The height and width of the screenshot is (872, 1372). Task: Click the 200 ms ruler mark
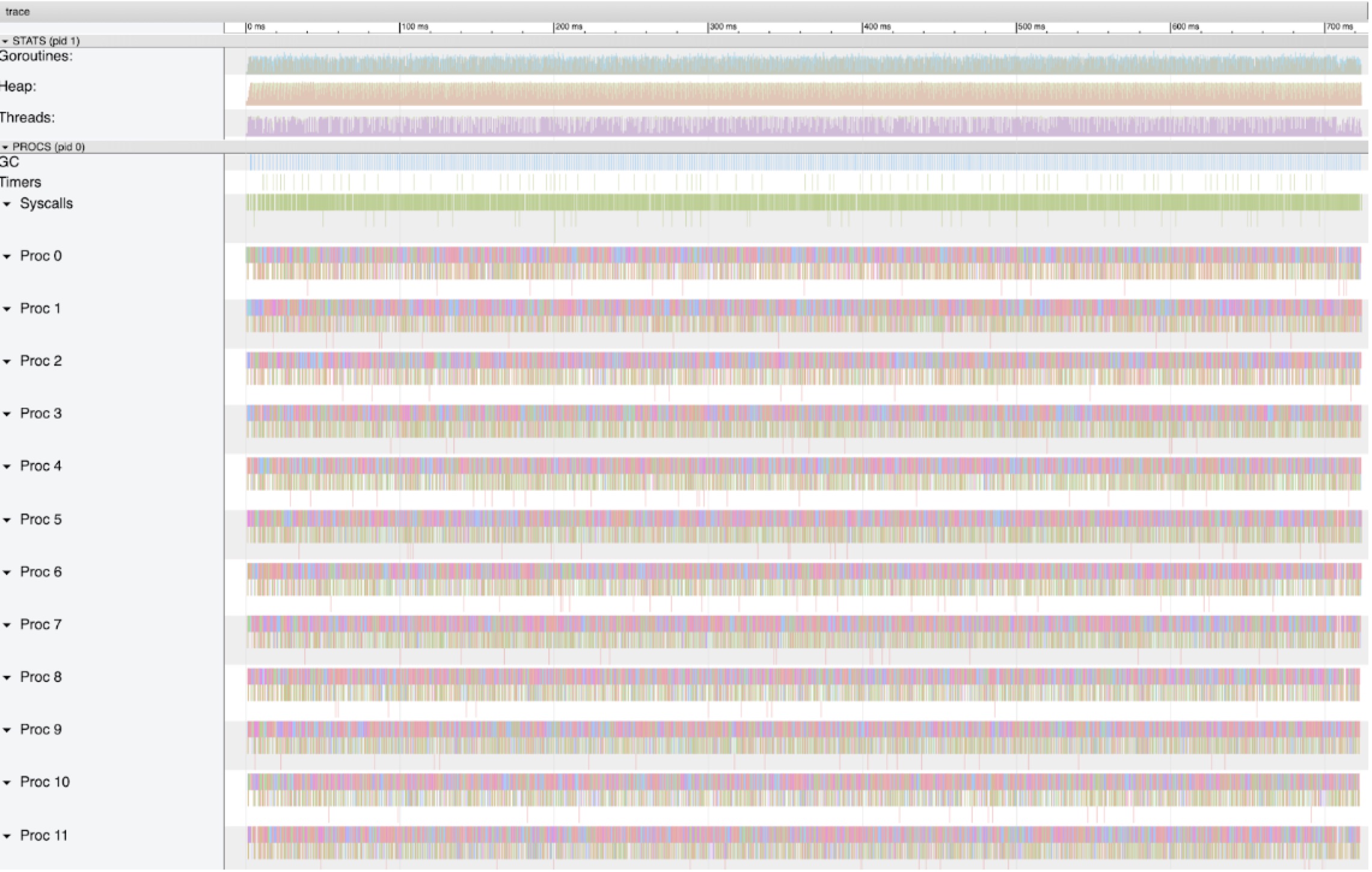[569, 27]
